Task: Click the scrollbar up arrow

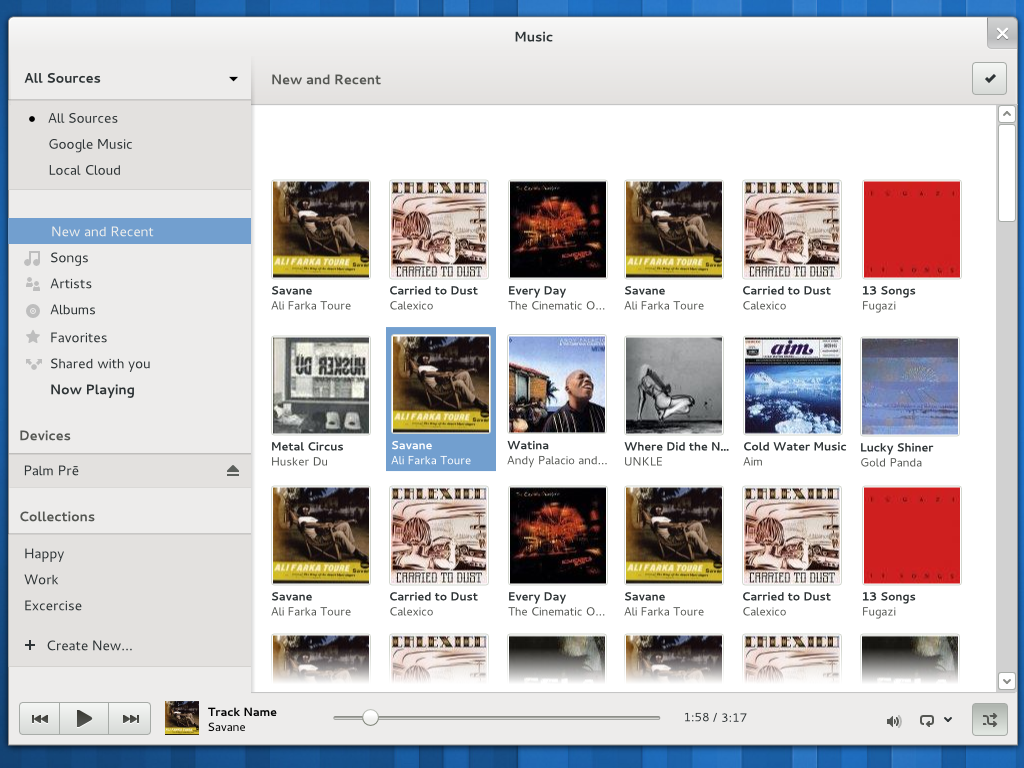Action: click(x=1006, y=114)
